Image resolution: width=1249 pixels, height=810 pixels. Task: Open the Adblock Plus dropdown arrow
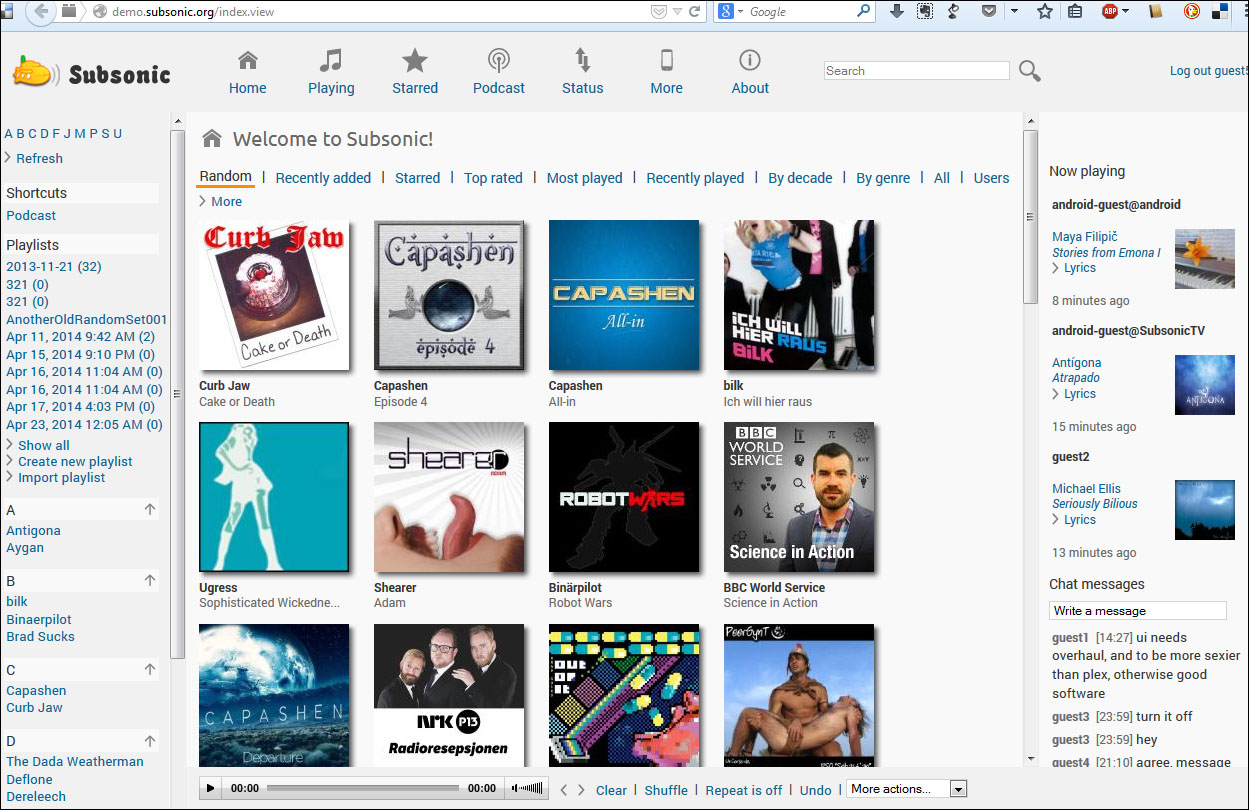pyautogui.click(x=1126, y=12)
